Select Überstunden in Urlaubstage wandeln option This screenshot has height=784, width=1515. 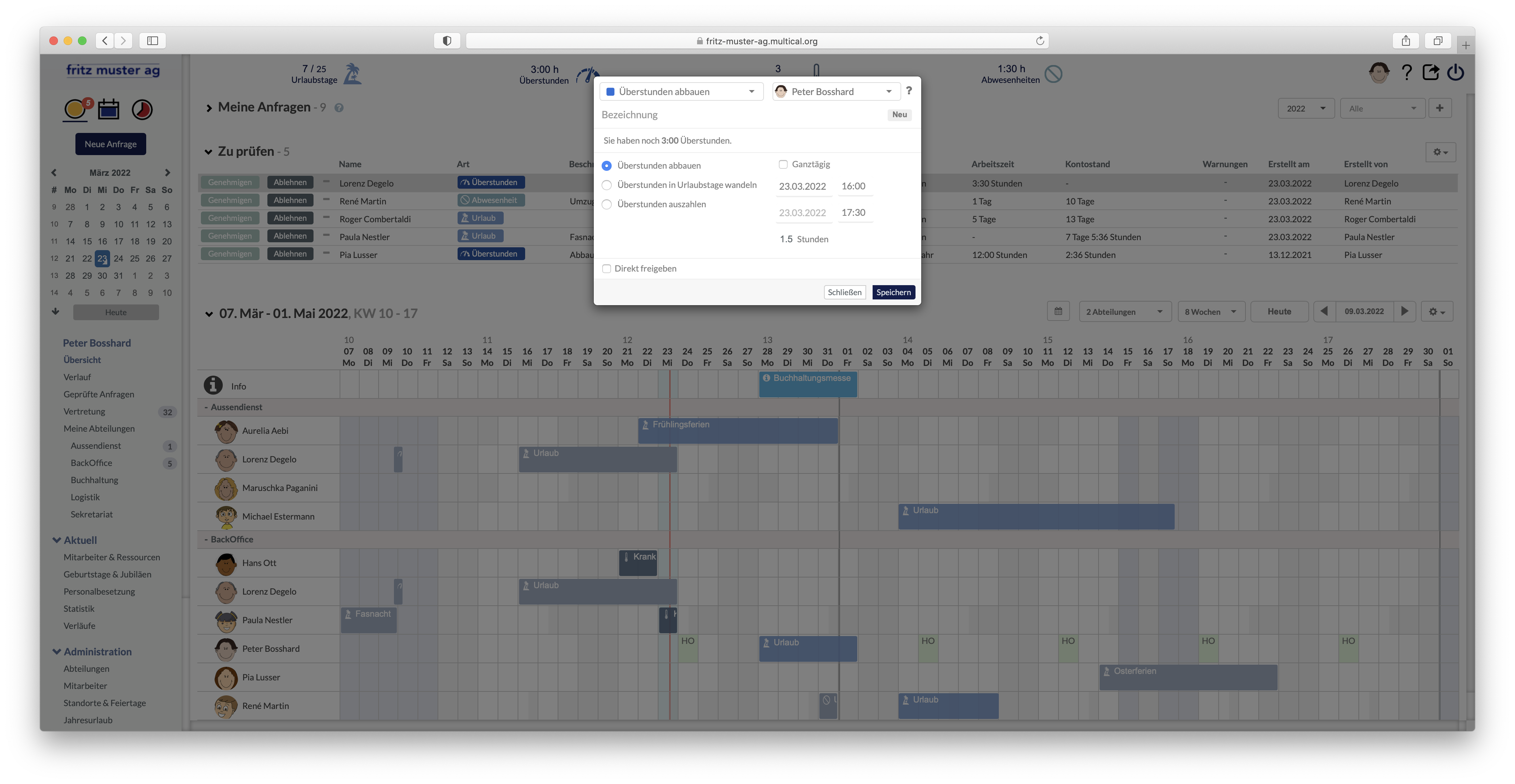click(606, 185)
